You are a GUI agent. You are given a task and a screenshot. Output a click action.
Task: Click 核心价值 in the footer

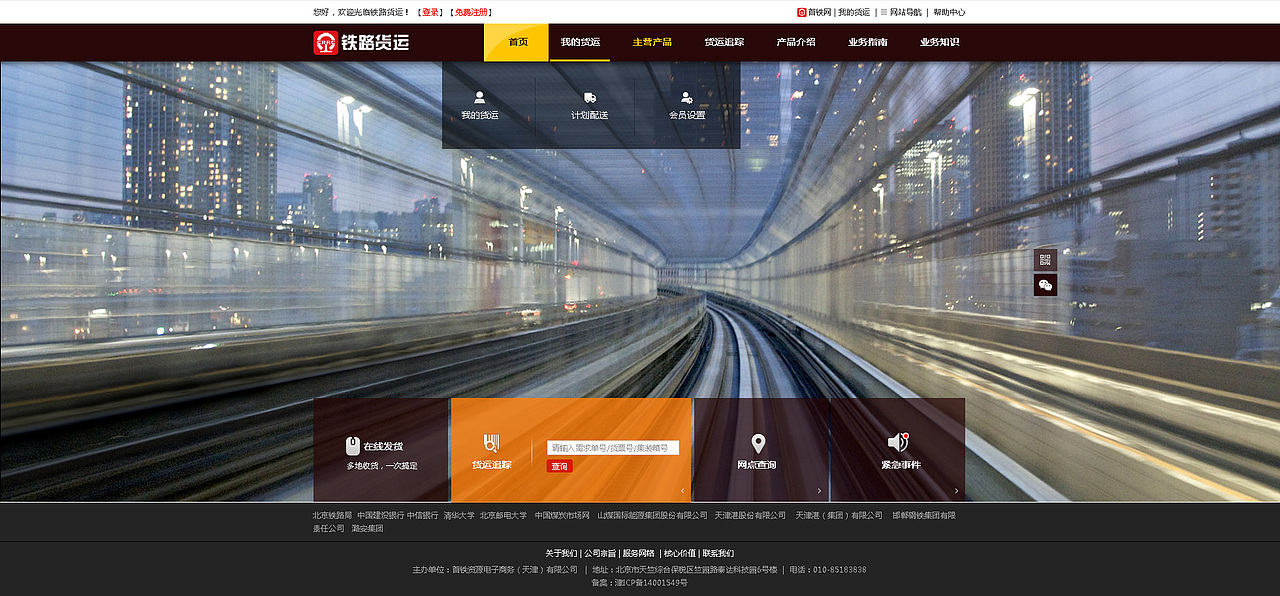(680, 553)
